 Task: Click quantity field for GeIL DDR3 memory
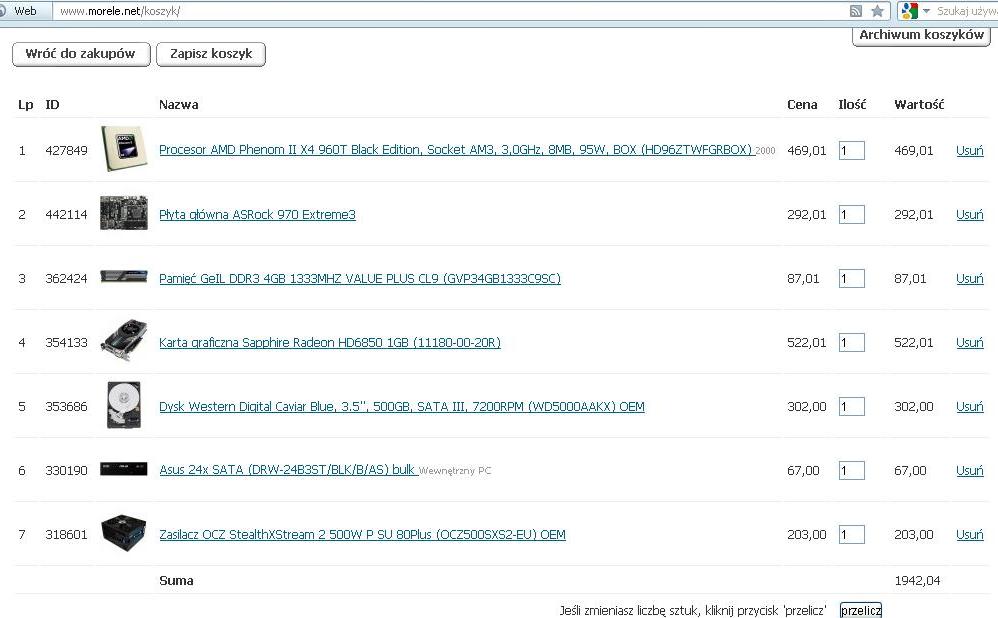click(852, 278)
